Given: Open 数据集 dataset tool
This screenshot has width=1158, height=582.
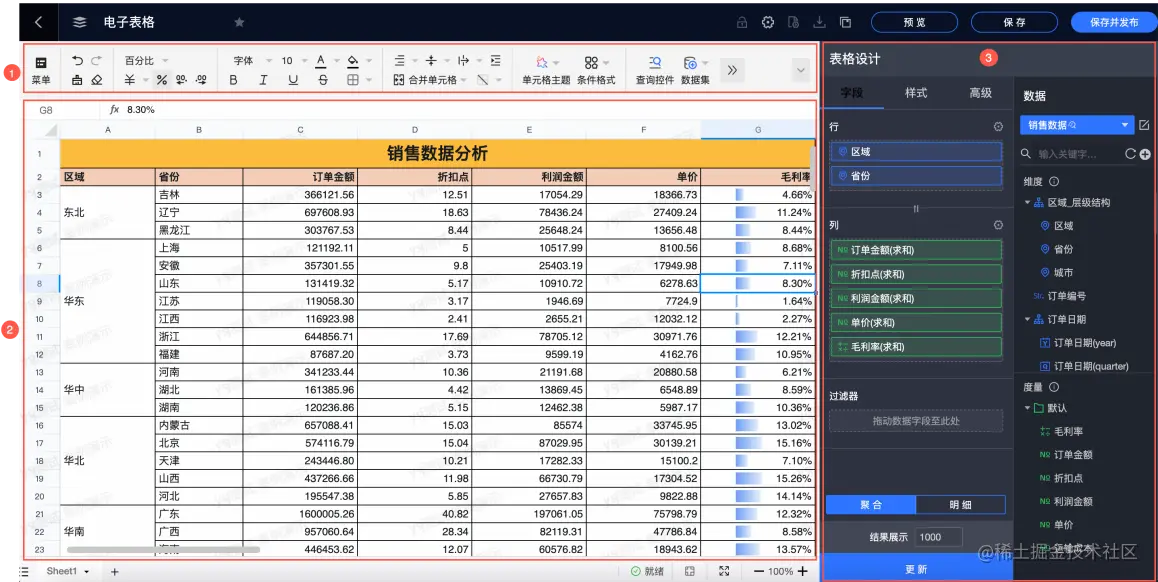Looking at the screenshot, I should [x=695, y=70].
